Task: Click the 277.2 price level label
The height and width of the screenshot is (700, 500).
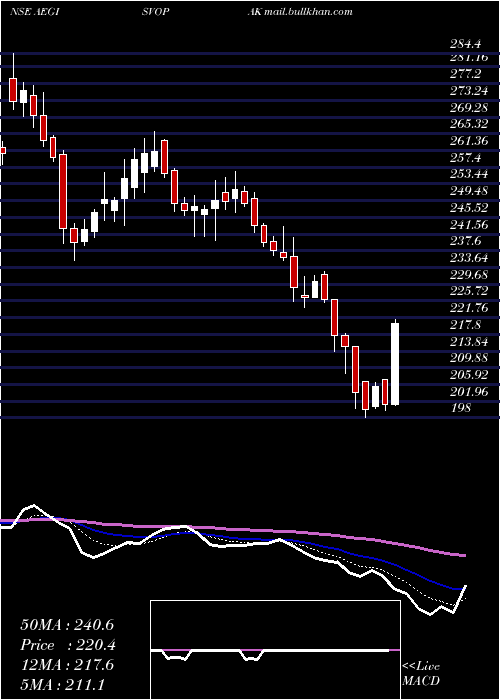Action: pos(465,74)
